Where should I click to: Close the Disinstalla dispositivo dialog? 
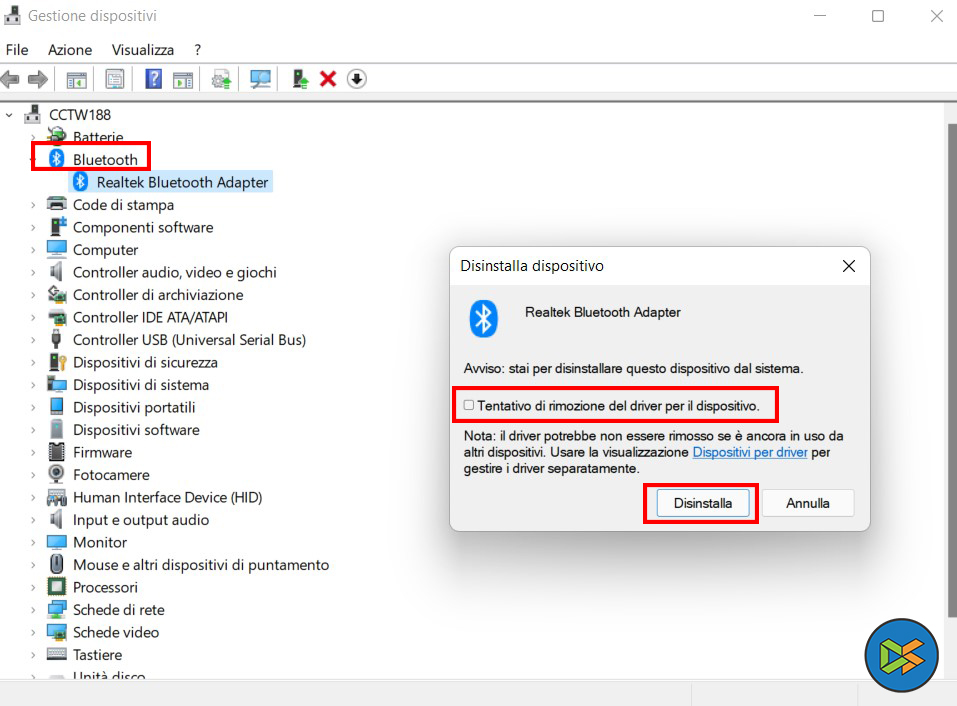848,266
